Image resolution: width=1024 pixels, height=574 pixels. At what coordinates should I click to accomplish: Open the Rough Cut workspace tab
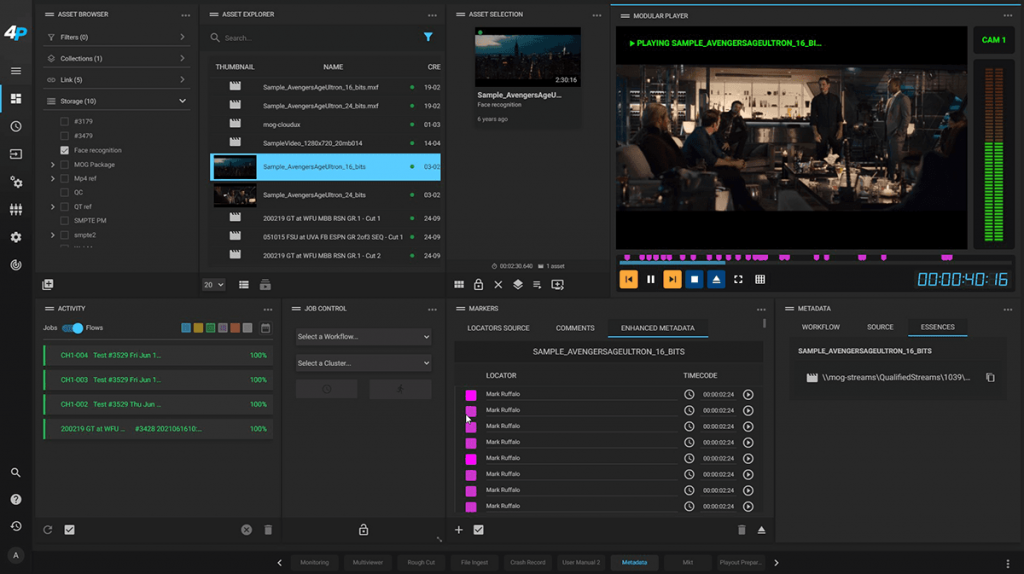pos(421,563)
